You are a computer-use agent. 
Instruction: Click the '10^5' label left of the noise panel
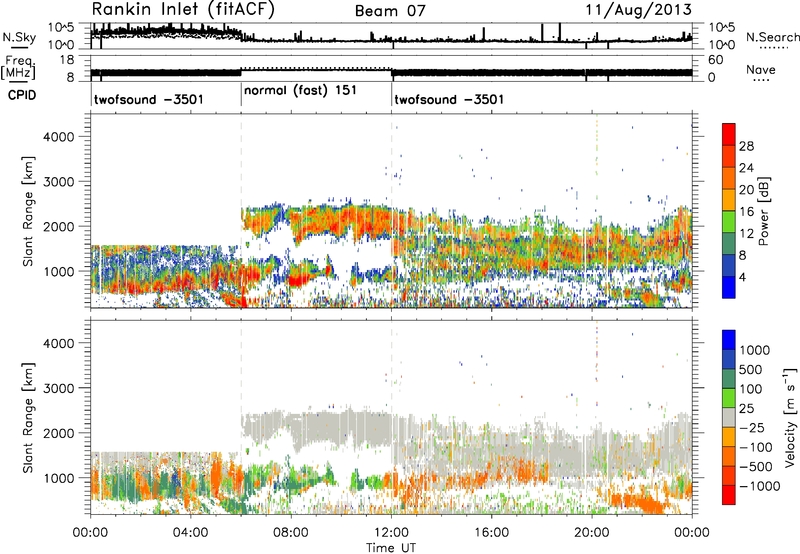tap(60, 27)
